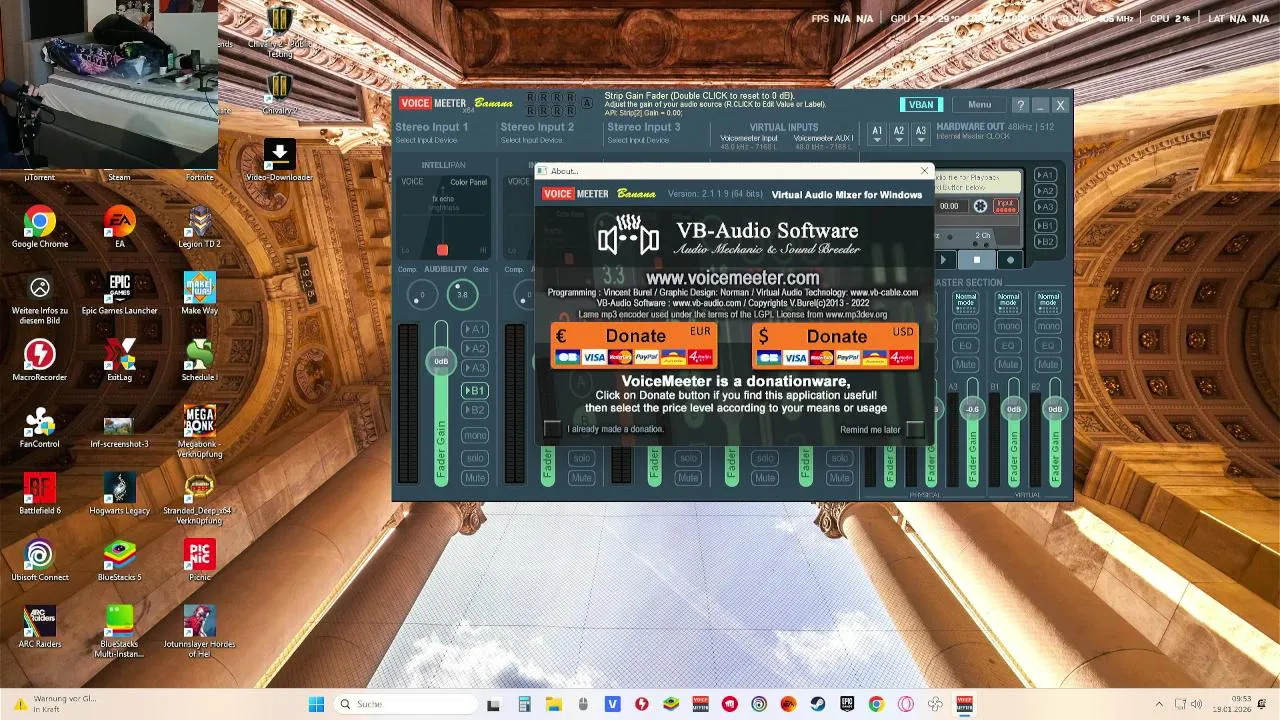Open Epic Games Launcher desktop icon
Viewport: 1280px width, 720px height.
point(119,294)
